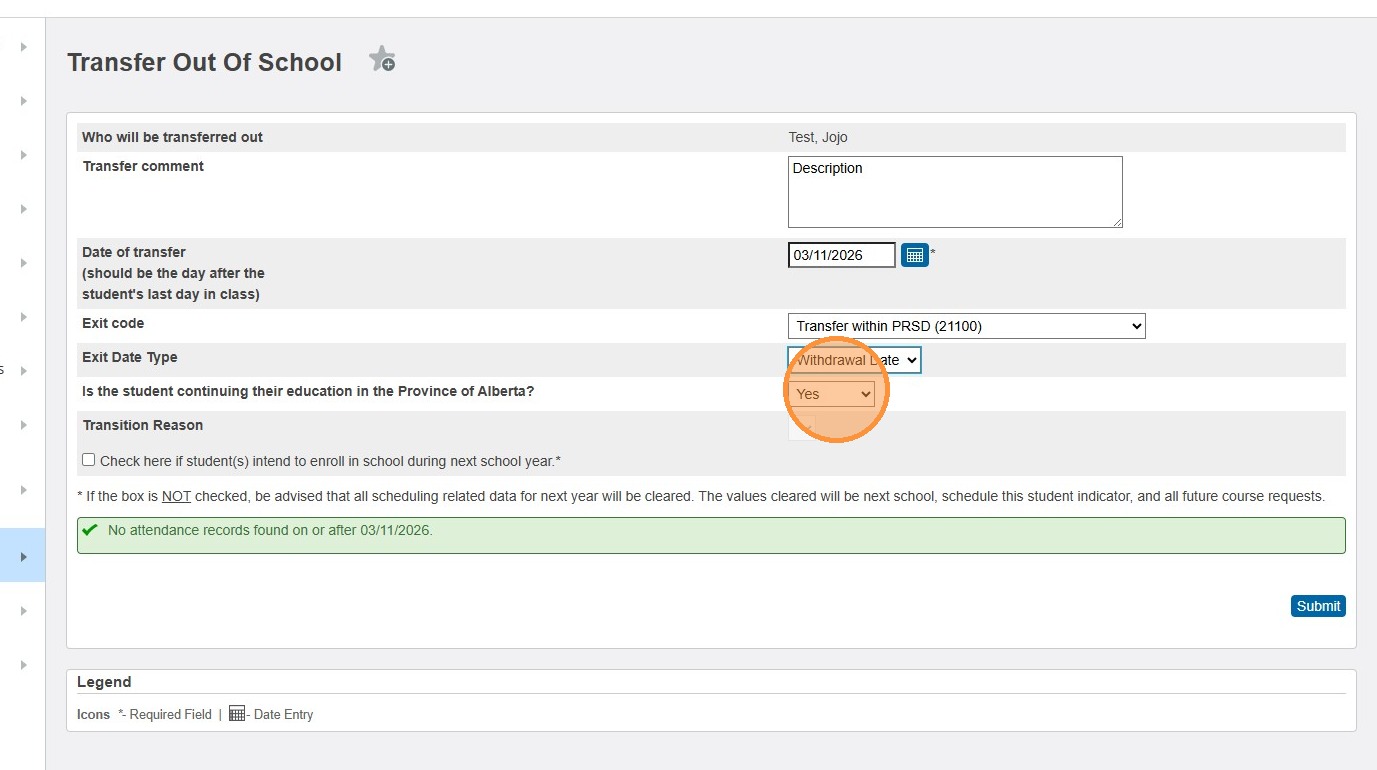Open the Exit code dropdown
The image size is (1377, 770).
point(966,326)
